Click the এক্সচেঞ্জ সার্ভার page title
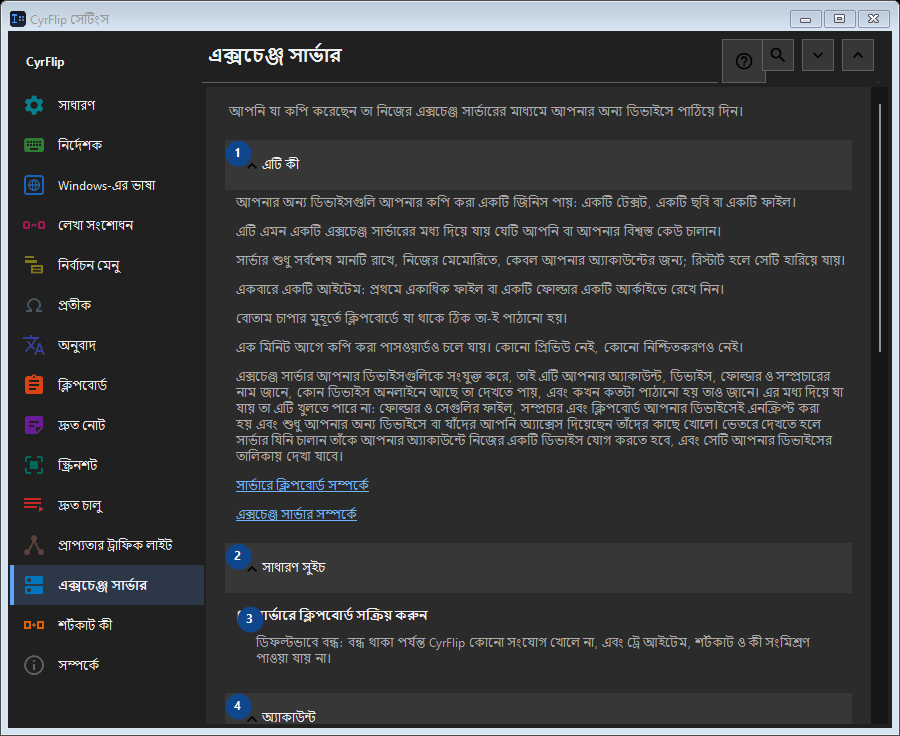900x736 pixels. [274, 56]
